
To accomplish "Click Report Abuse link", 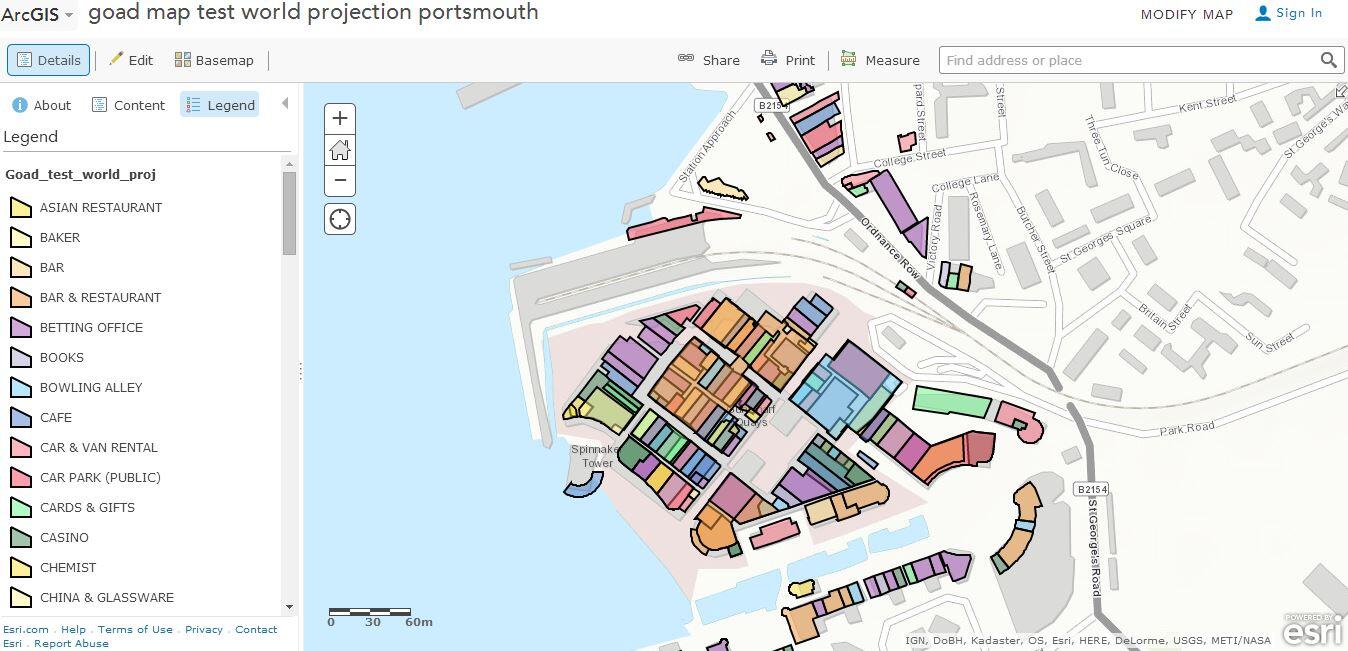I will [x=71, y=643].
